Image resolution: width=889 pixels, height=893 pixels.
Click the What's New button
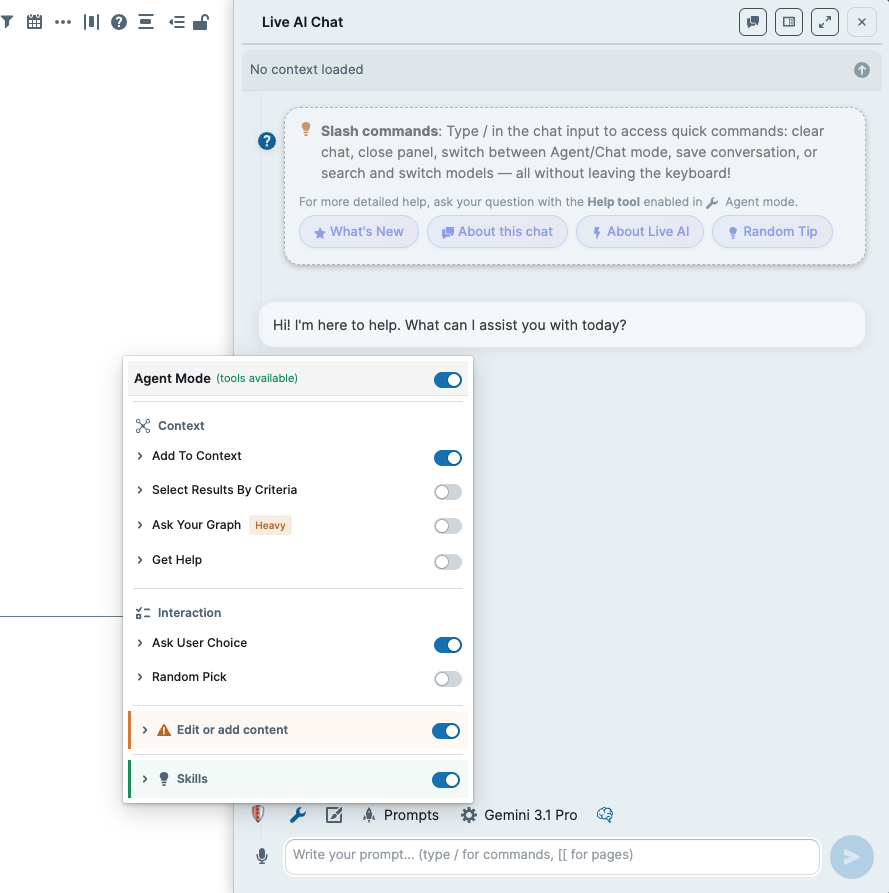359,232
